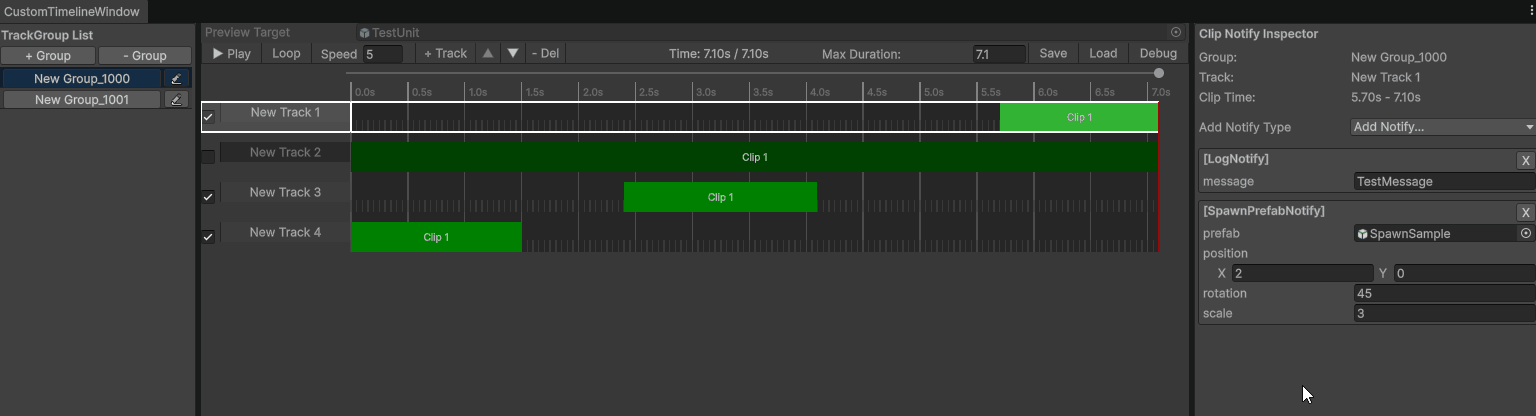Click the + Track button

pos(445,54)
